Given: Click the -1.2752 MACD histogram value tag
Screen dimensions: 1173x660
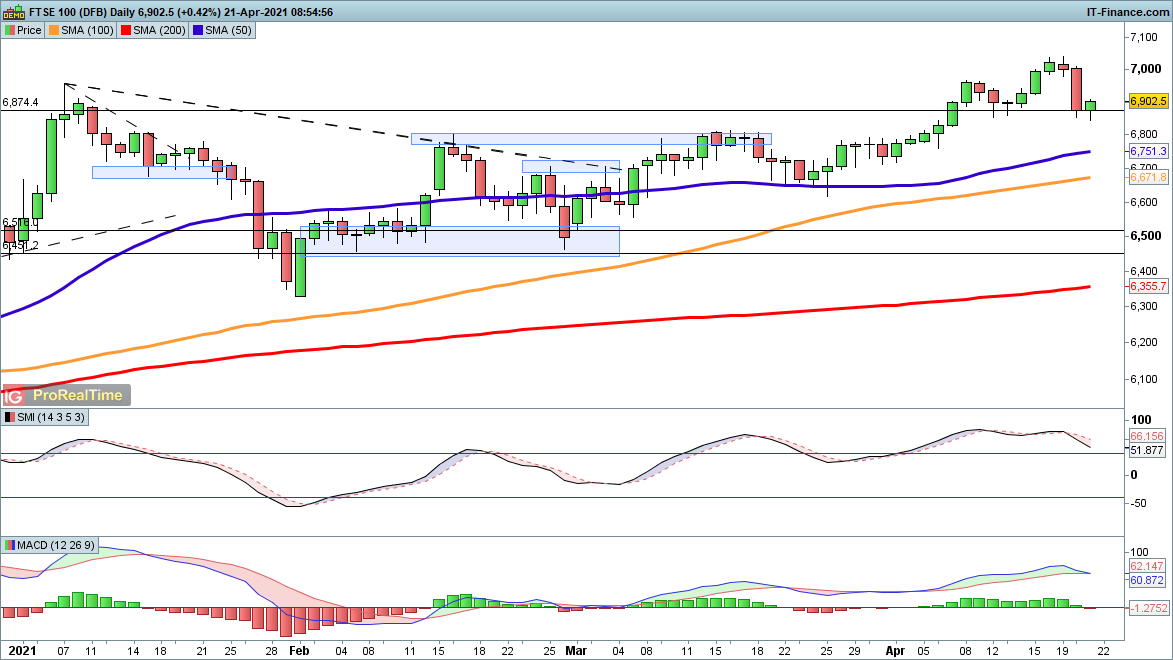Looking at the screenshot, I should (1148, 606).
